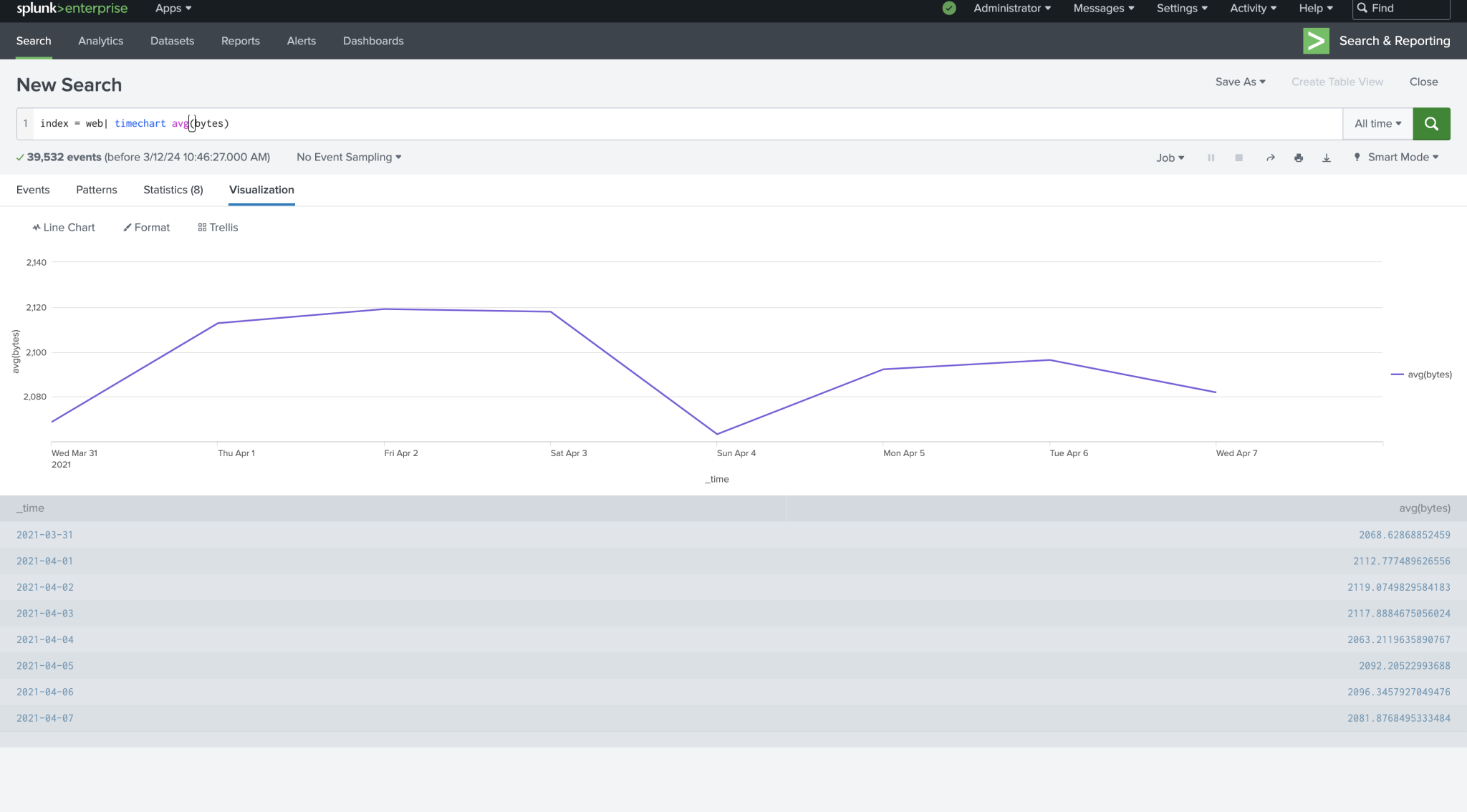Share the search job
The image size is (1467, 812).
coord(1269,157)
